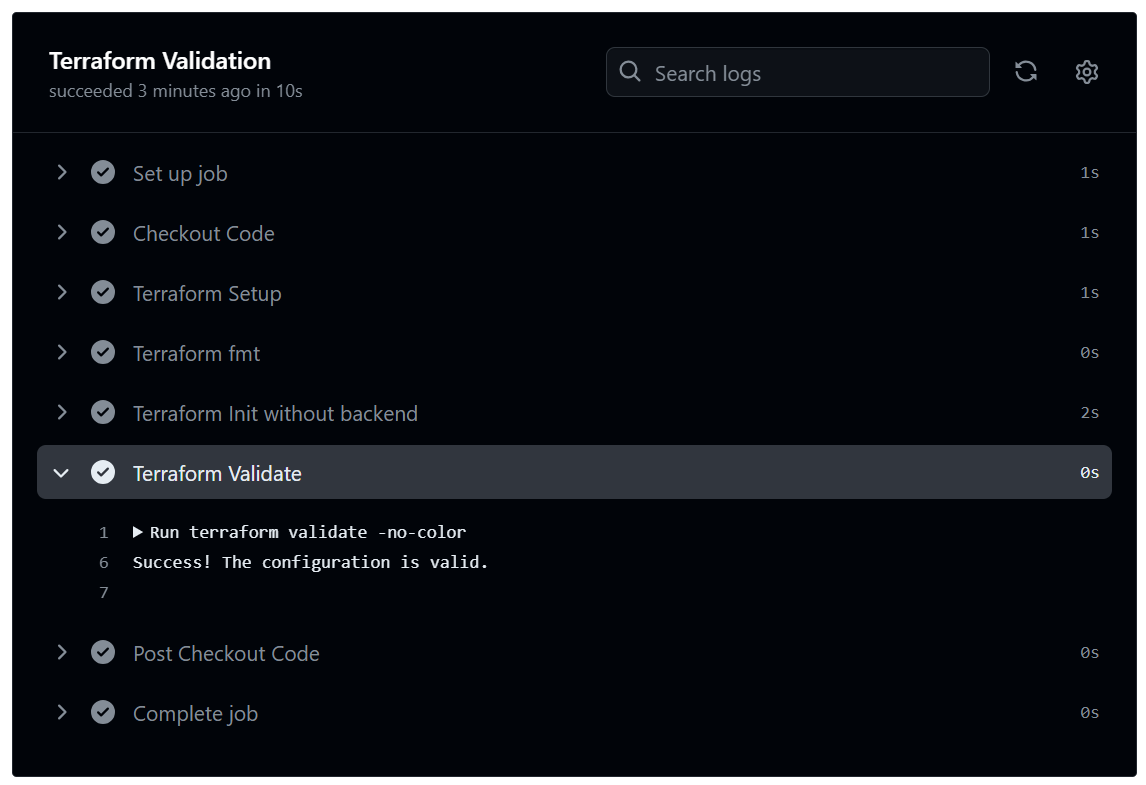Viewport: 1146px width, 785px height.
Task: Click log line number 6
Action: click(x=104, y=562)
